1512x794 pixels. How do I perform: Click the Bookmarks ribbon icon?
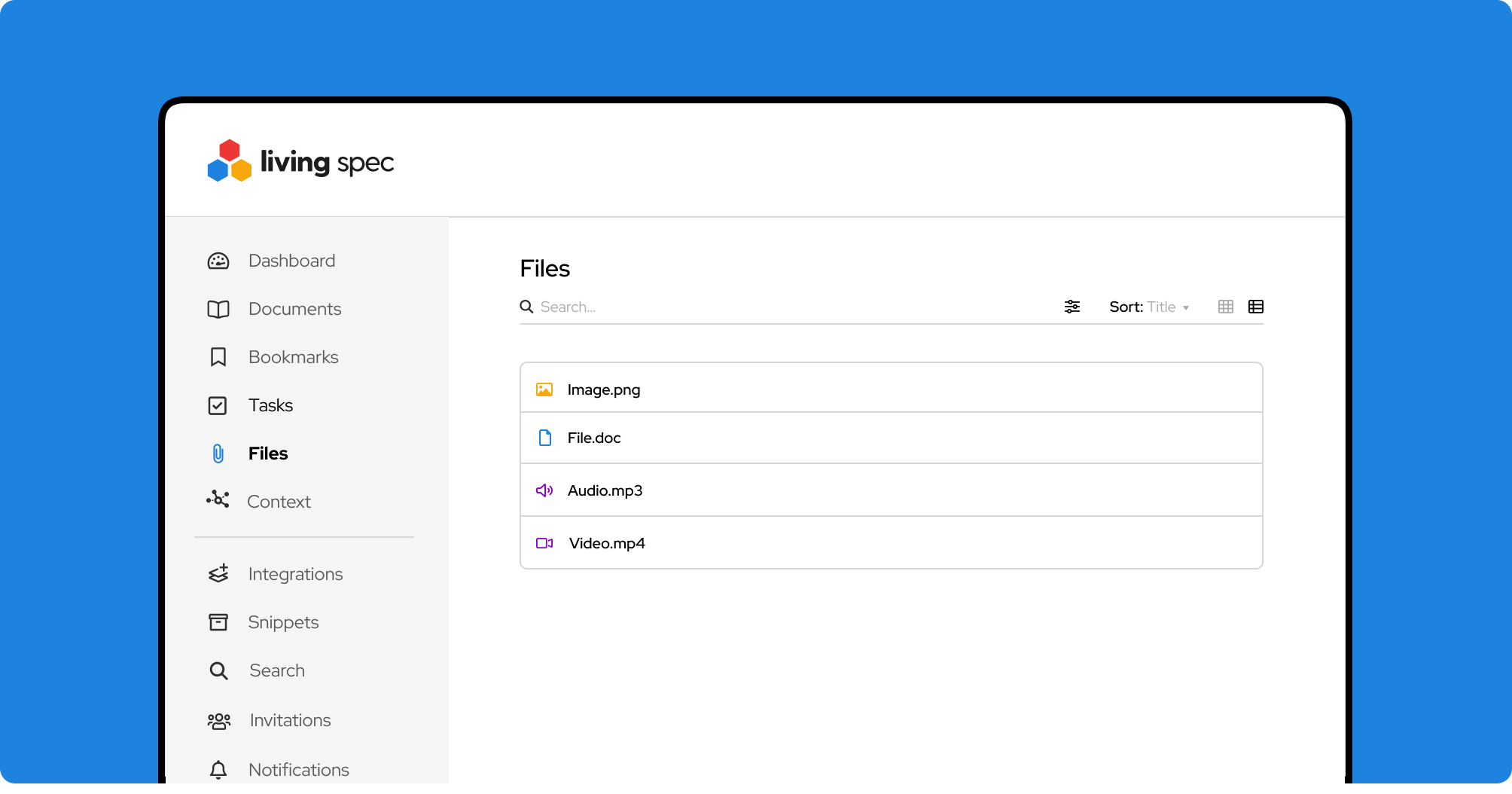click(x=218, y=357)
